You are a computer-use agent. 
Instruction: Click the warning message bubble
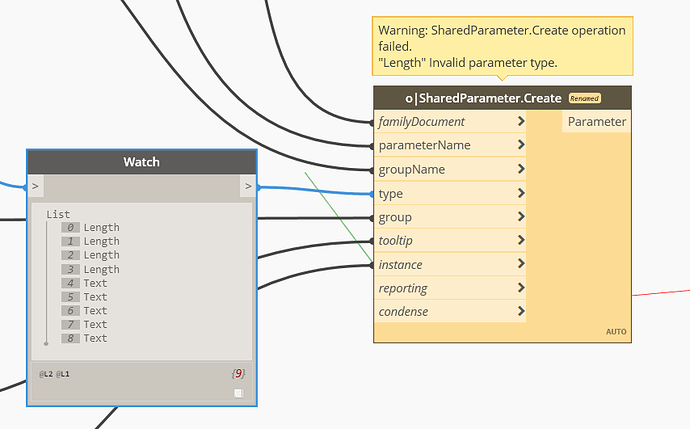503,46
